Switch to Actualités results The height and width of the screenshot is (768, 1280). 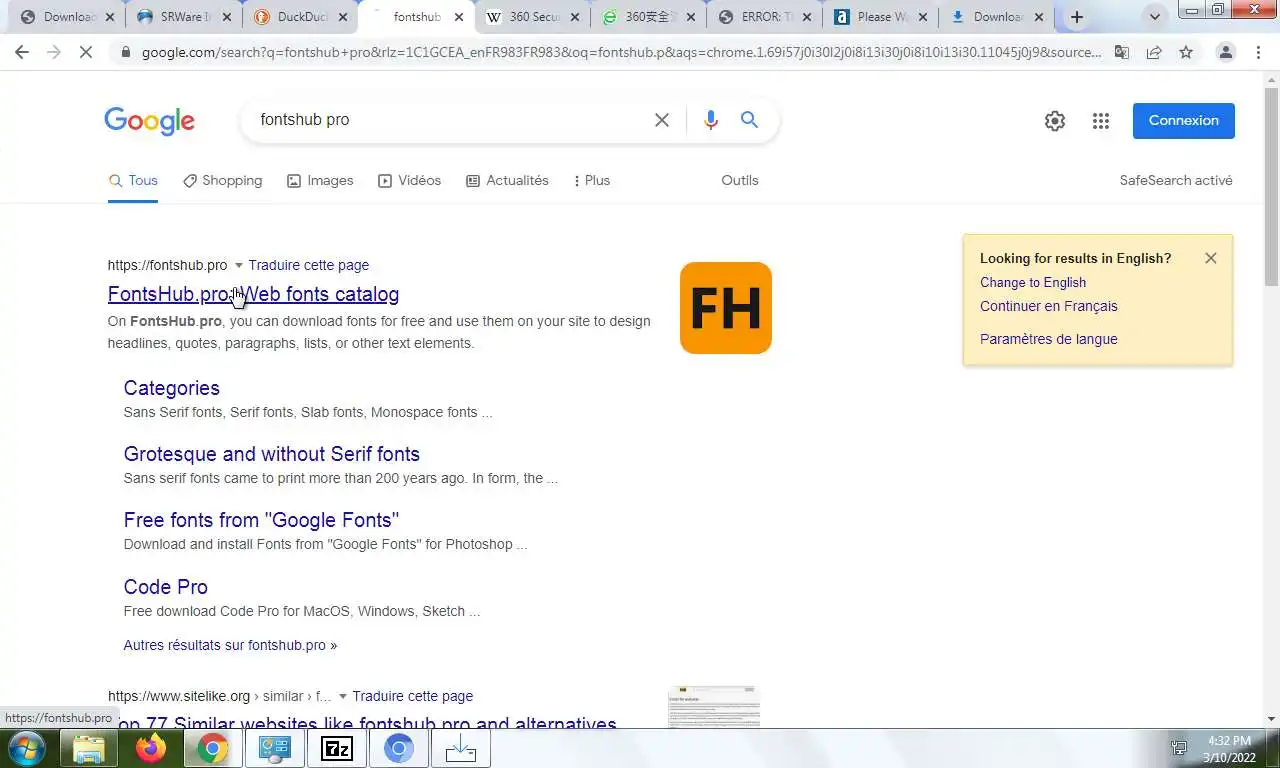pyautogui.click(x=507, y=180)
